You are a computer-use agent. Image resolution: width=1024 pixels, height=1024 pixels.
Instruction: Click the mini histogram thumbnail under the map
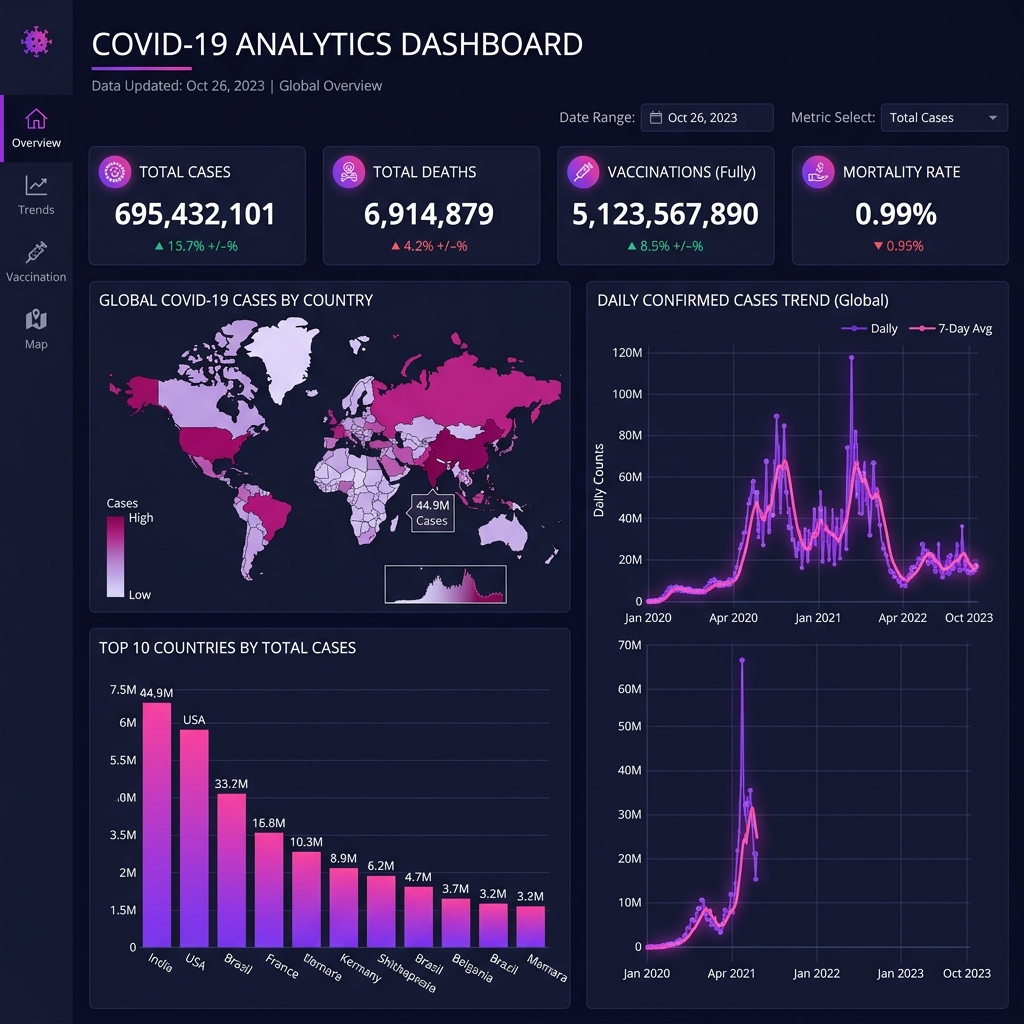click(445, 584)
